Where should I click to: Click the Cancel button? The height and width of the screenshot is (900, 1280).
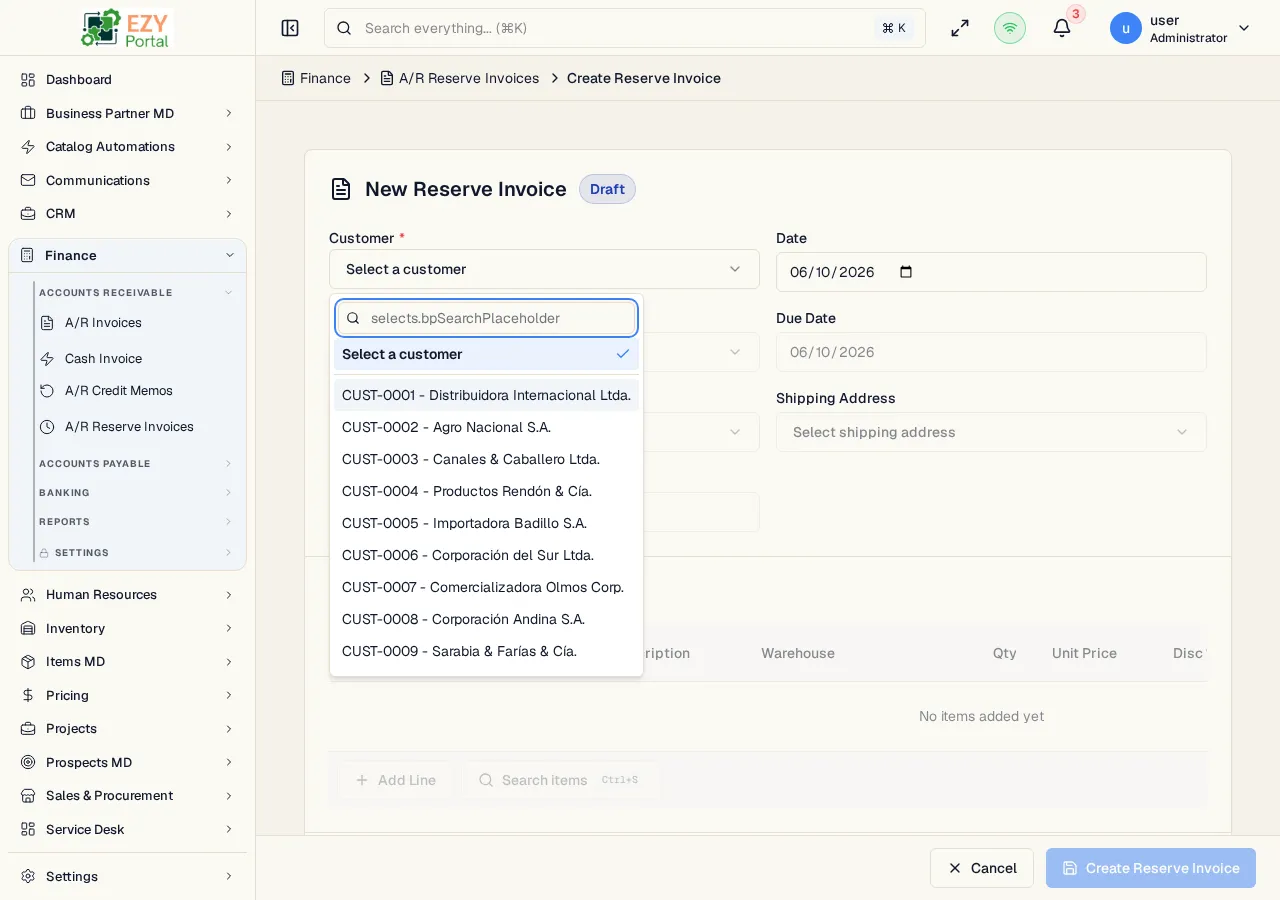[982, 868]
